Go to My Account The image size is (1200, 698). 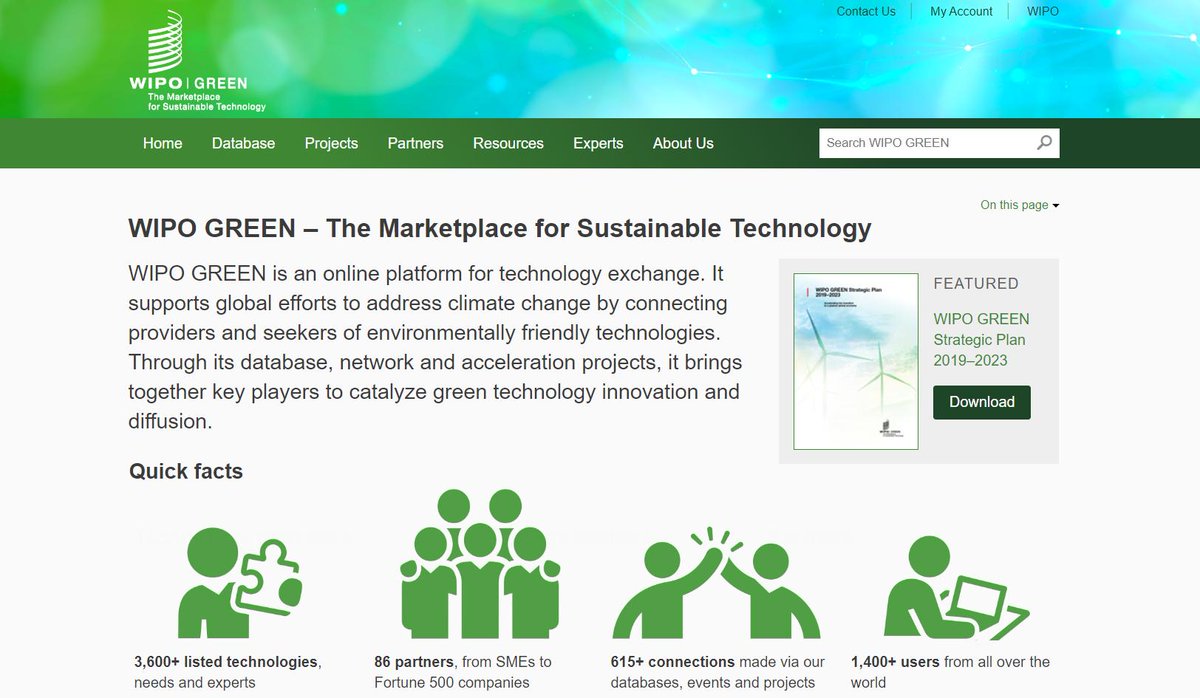(961, 12)
